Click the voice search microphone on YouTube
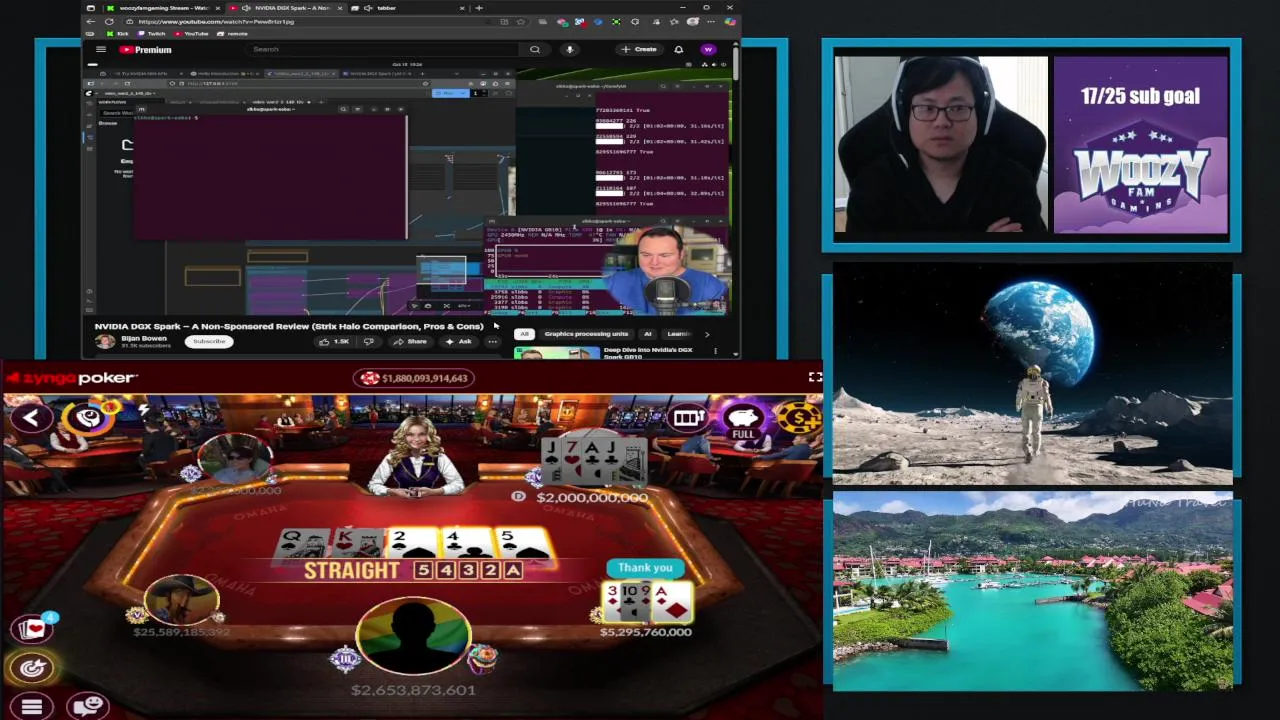1280x720 pixels. click(570, 49)
